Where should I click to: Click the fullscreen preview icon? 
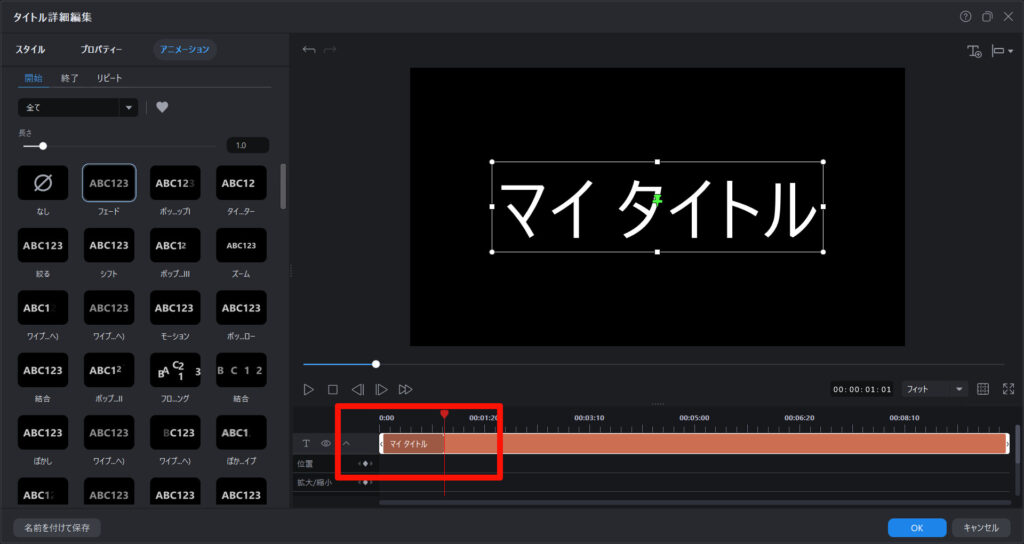click(1008, 389)
